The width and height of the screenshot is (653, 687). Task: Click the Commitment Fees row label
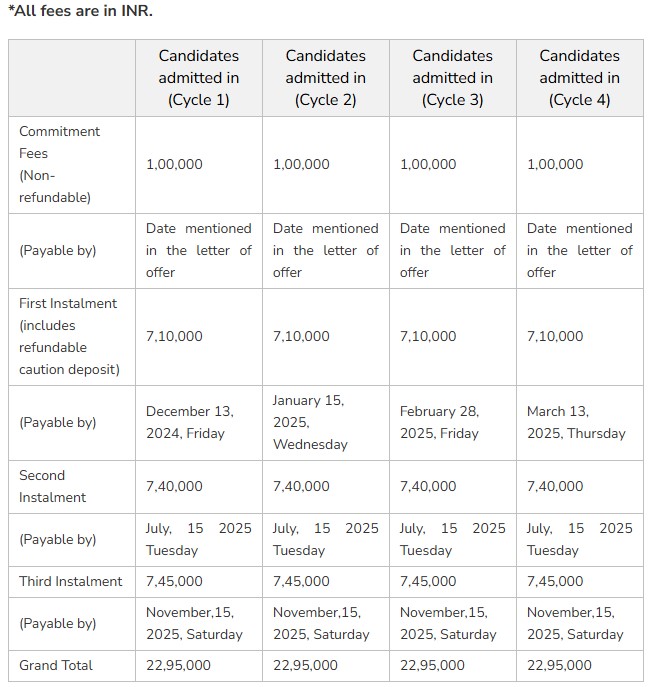pyautogui.click(x=59, y=164)
